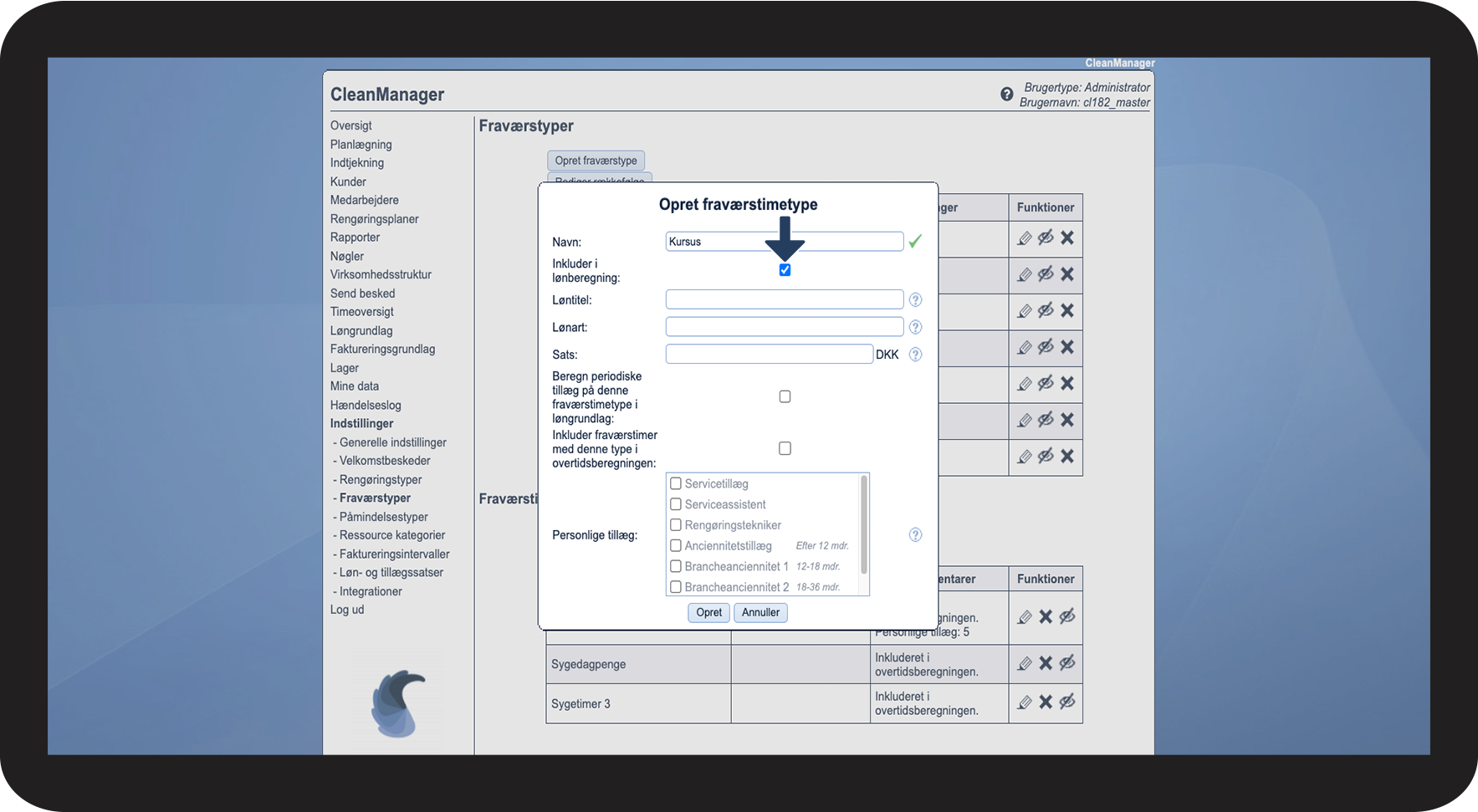Select Nøgler in the sidebar

click(347, 256)
